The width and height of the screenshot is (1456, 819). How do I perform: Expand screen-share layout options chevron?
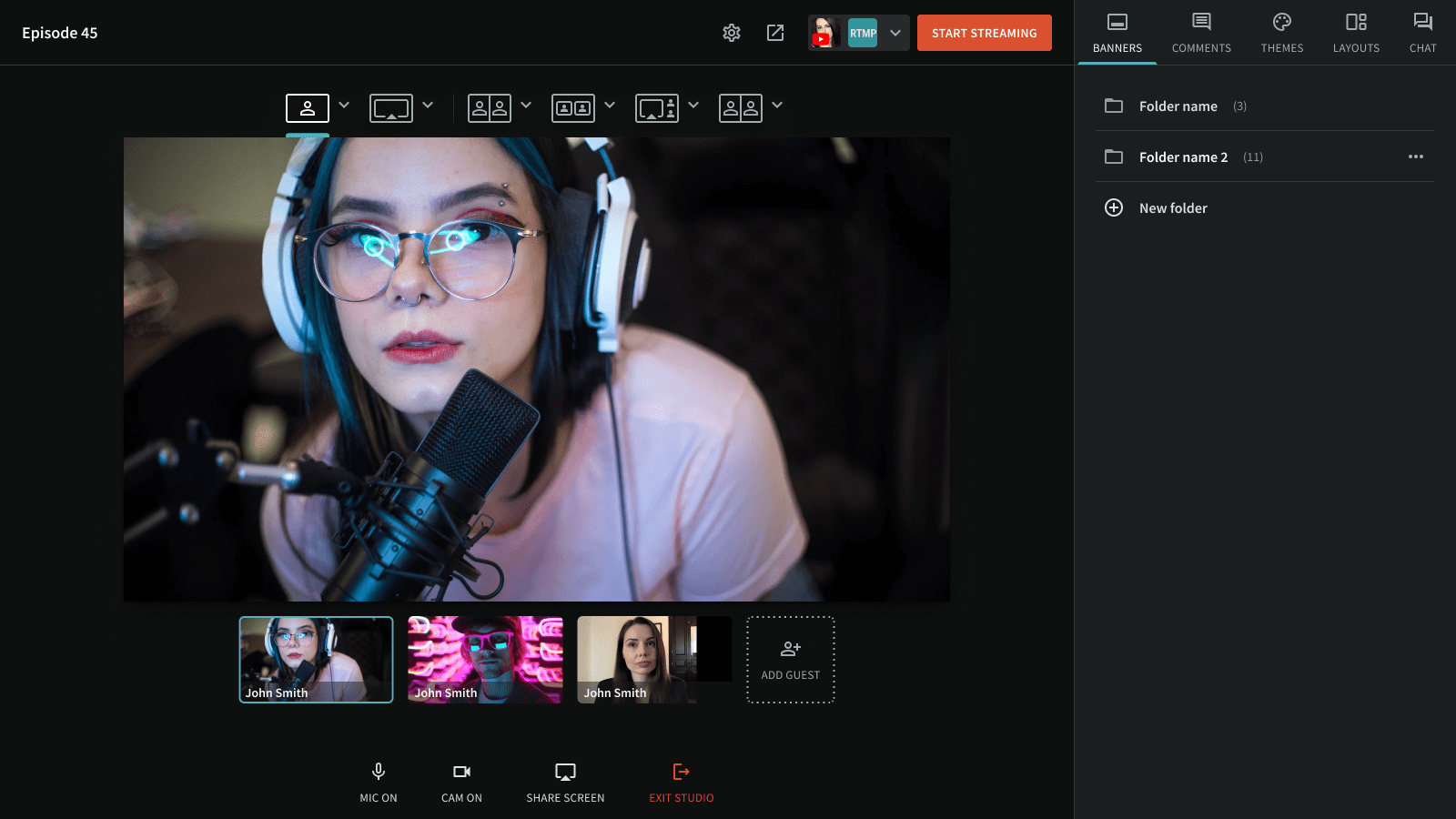click(428, 105)
